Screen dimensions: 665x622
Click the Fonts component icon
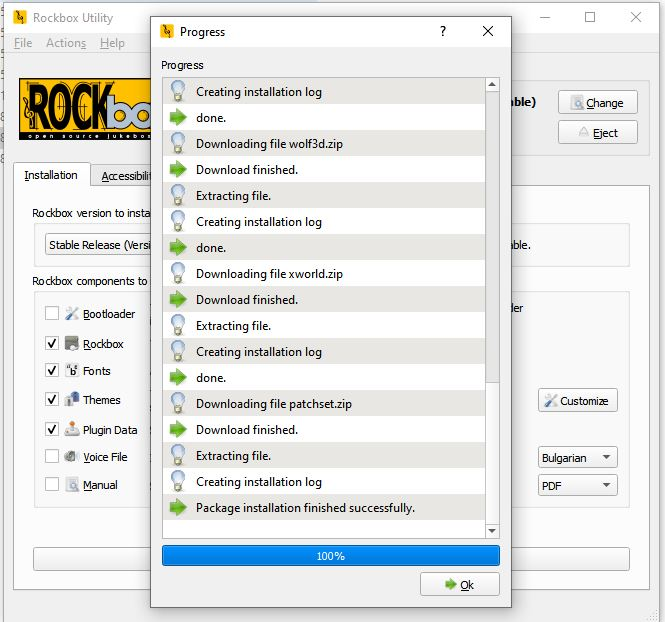(72, 370)
